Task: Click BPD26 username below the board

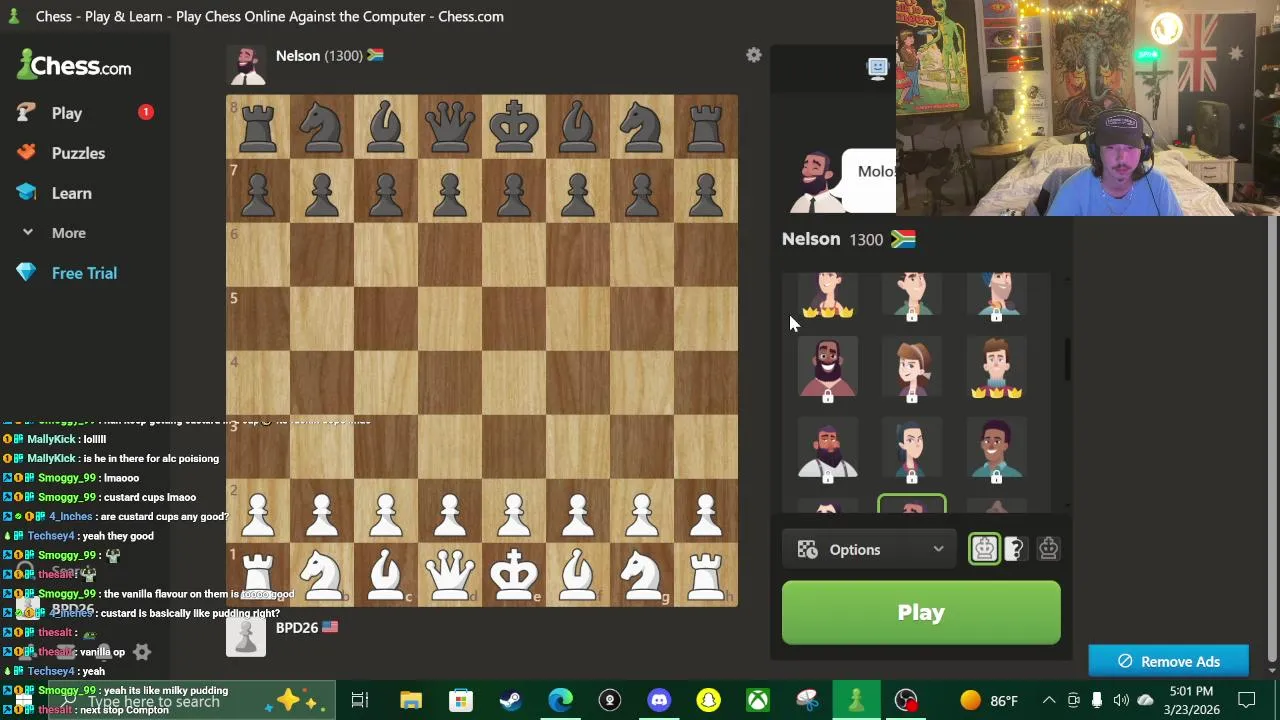Action: 297,628
